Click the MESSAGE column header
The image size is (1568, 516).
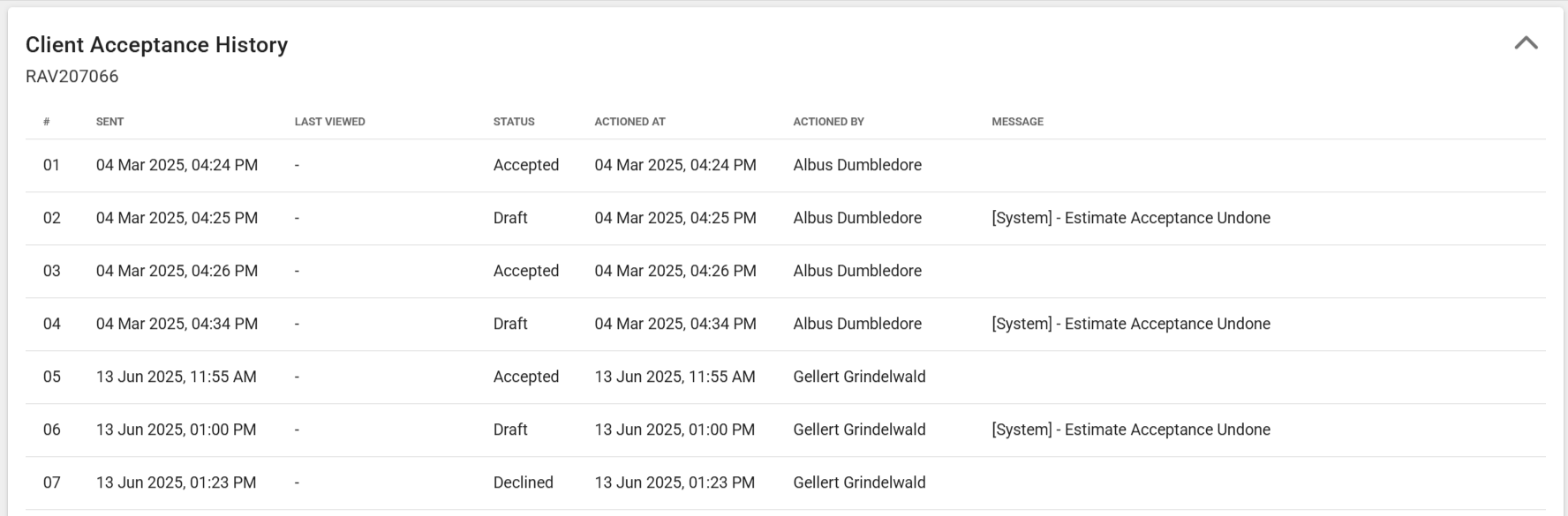(x=1017, y=122)
